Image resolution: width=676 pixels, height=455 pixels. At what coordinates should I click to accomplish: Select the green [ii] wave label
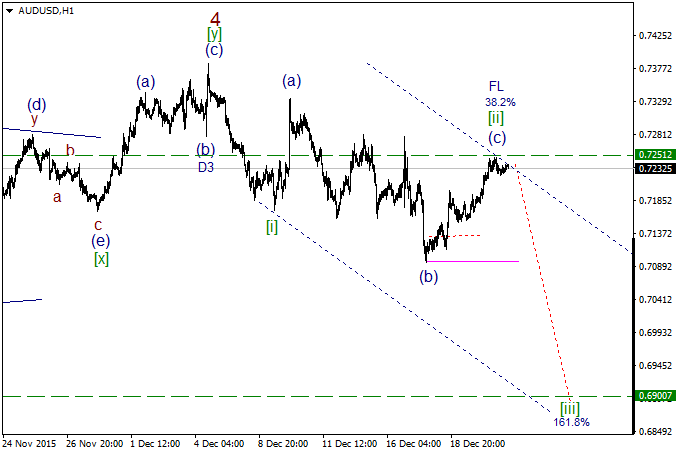click(x=496, y=118)
